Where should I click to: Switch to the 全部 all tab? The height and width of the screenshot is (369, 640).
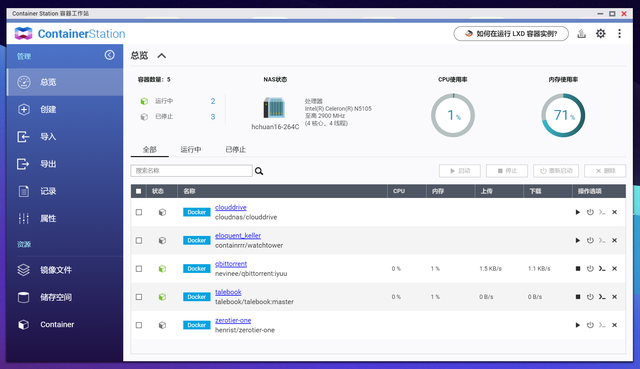(x=149, y=149)
